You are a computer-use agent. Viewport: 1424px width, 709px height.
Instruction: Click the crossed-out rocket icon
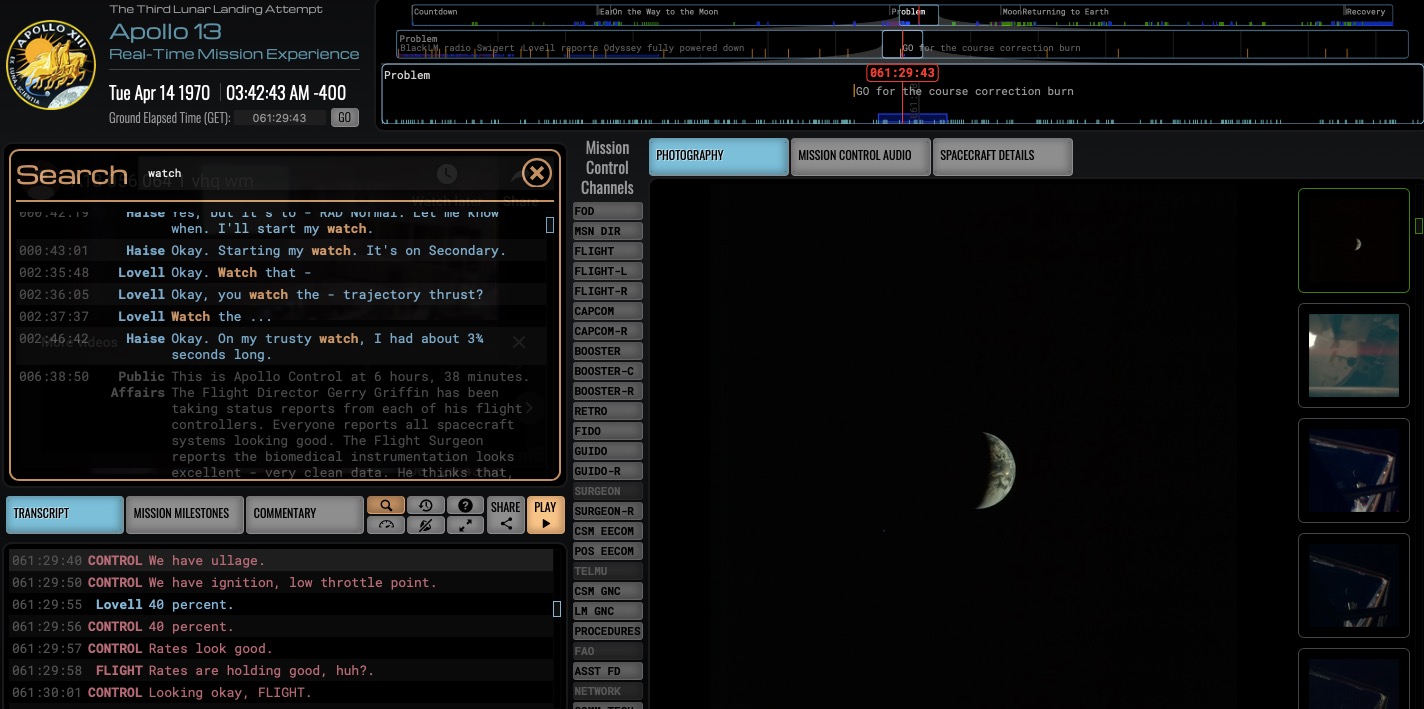pos(426,525)
